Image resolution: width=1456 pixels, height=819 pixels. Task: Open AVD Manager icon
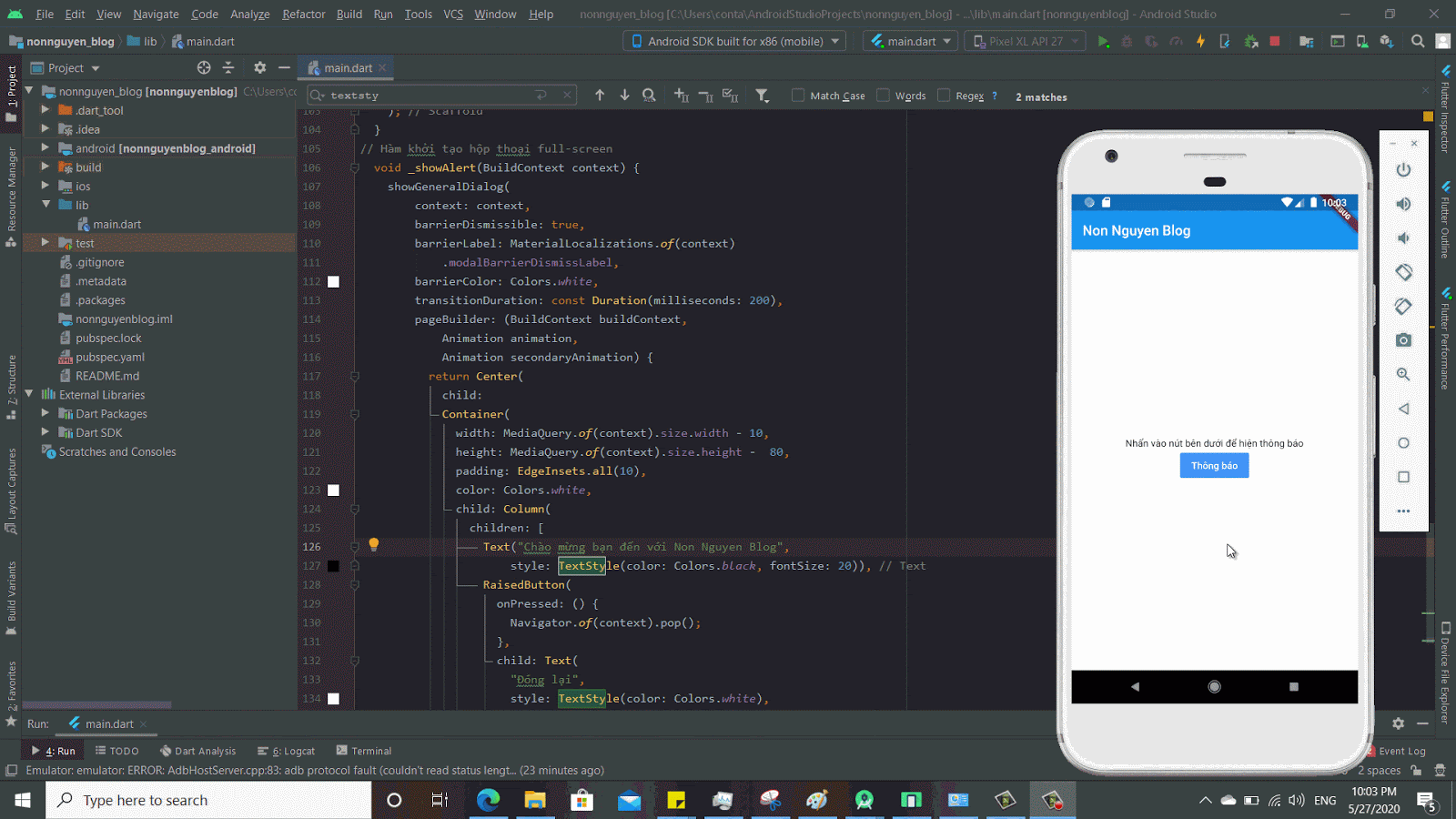coord(1362,41)
